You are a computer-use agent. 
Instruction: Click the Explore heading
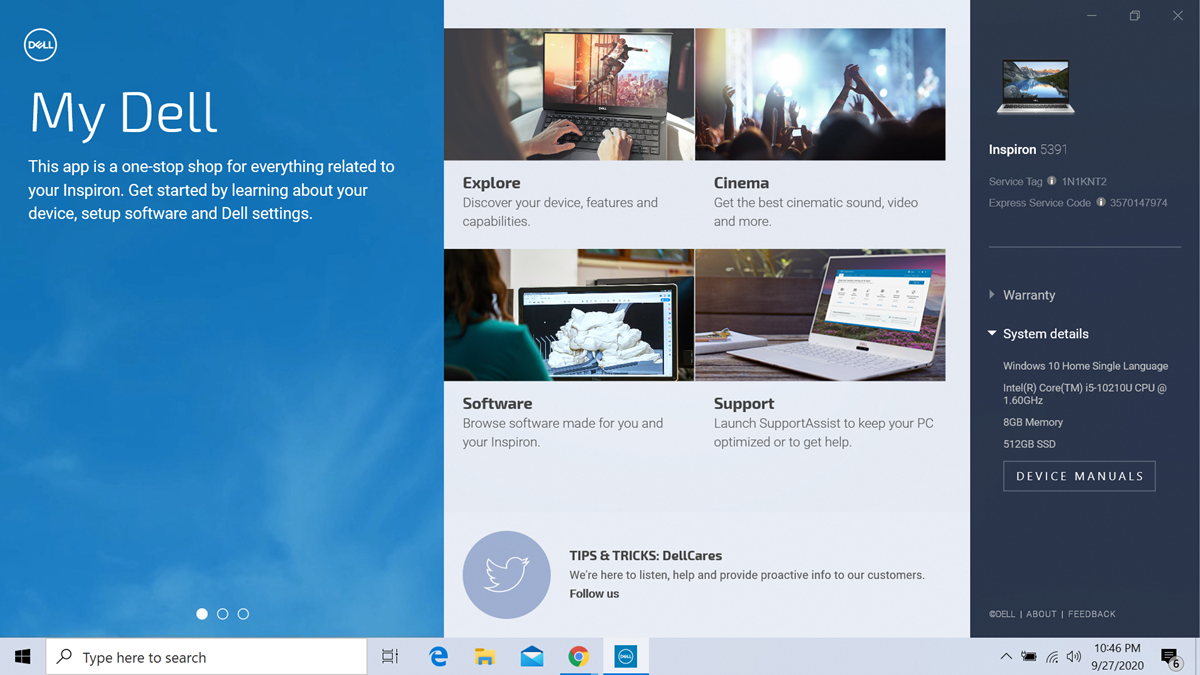(x=491, y=183)
